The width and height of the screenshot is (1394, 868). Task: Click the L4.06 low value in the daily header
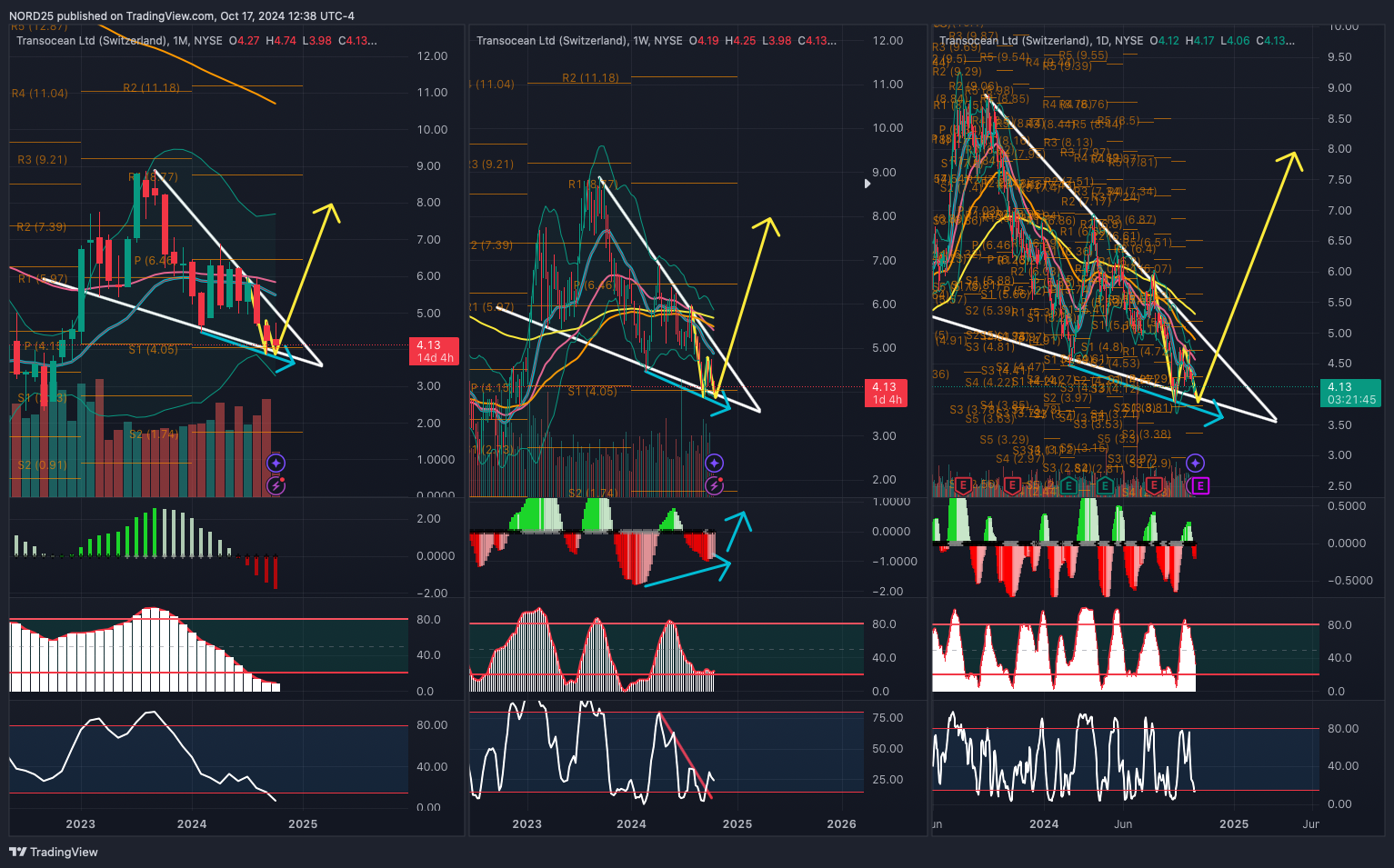point(1235,41)
